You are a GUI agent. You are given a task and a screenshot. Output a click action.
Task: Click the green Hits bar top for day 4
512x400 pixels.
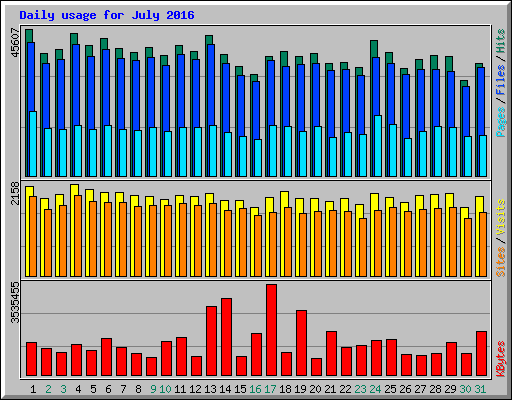pyautogui.click(x=74, y=39)
